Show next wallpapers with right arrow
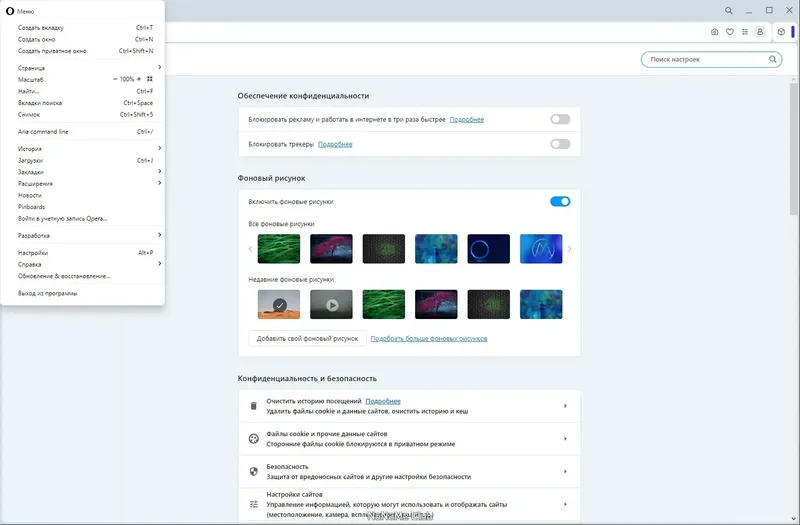The height and width of the screenshot is (525, 800). [x=569, y=249]
